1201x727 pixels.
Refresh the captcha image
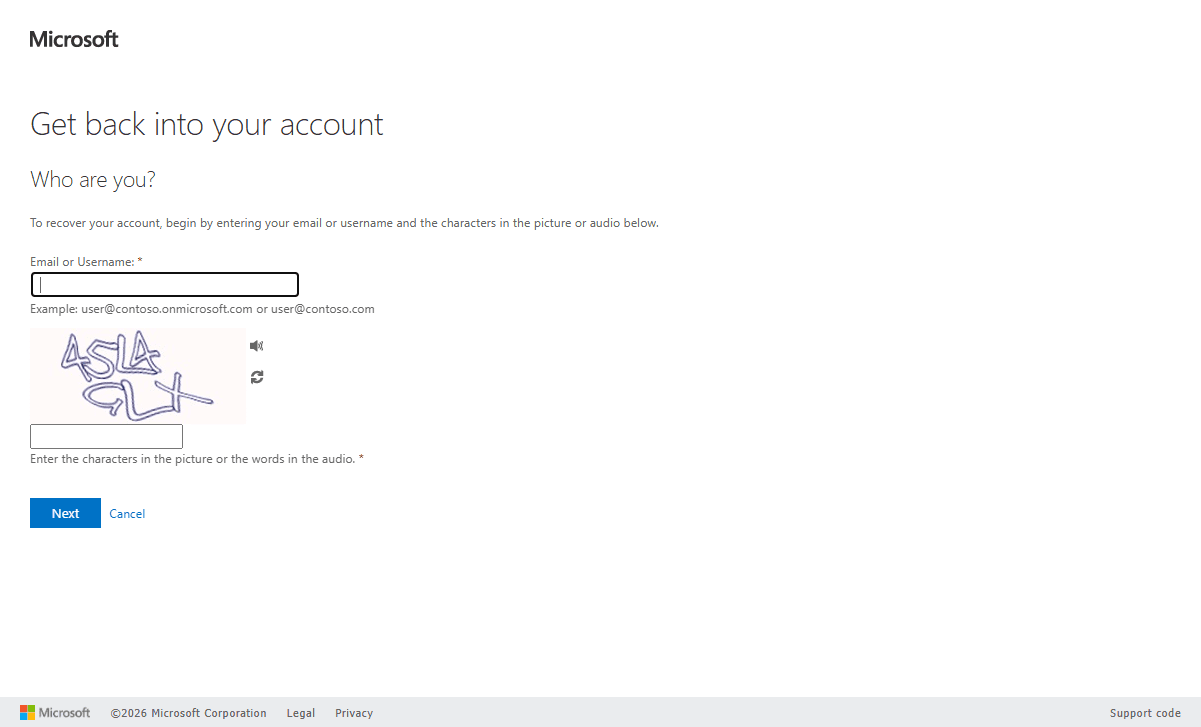pyautogui.click(x=257, y=377)
